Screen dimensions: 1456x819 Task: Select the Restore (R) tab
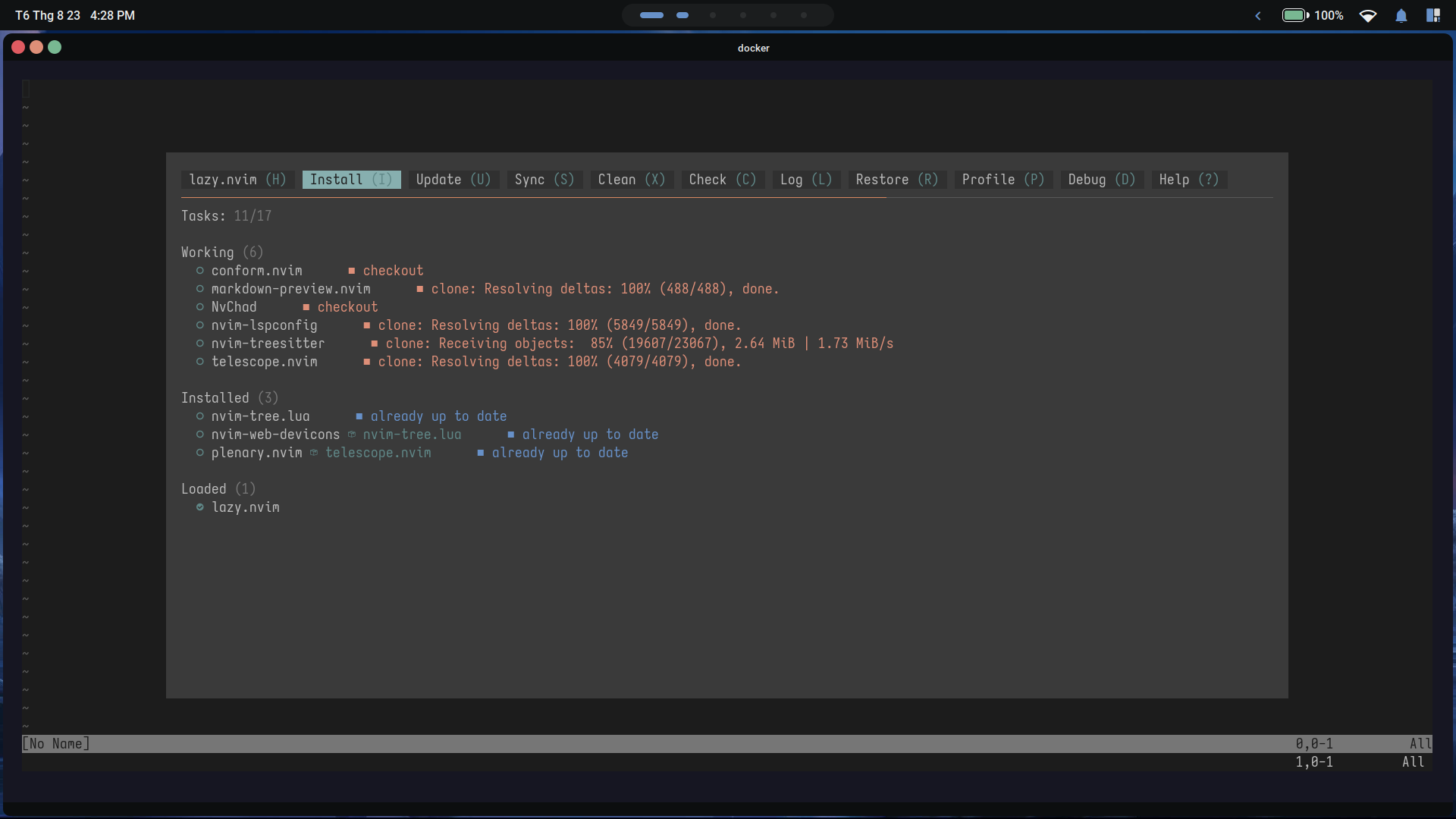tap(897, 180)
